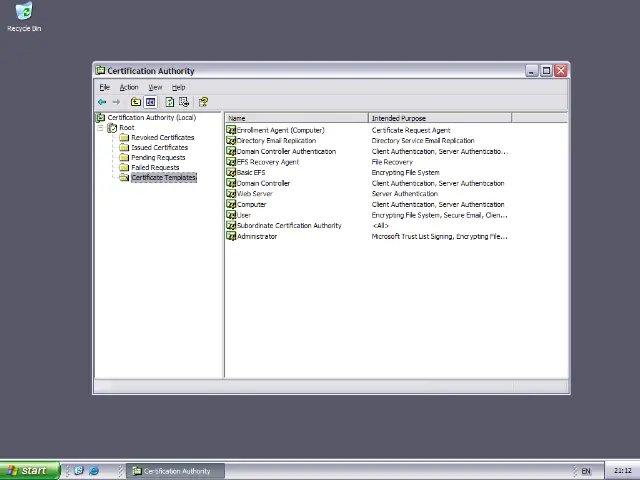The width and height of the screenshot is (640, 480).
Task: Select the Web Server template name
Action: coord(255,193)
